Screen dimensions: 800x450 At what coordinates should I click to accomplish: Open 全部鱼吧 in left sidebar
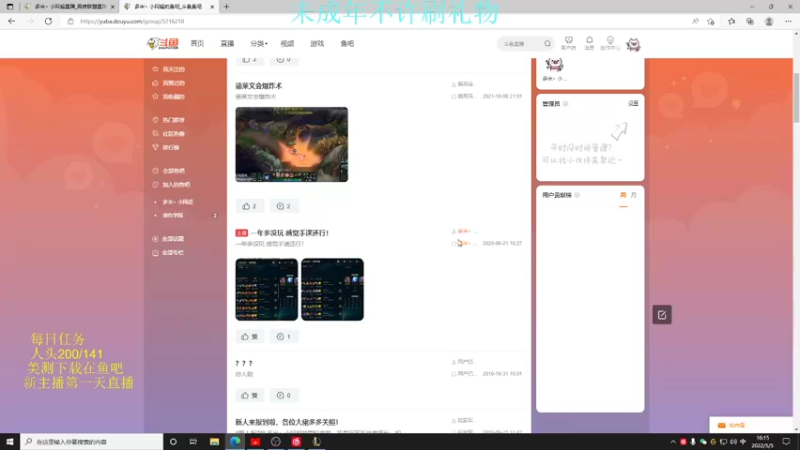click(x=169, y=171)
